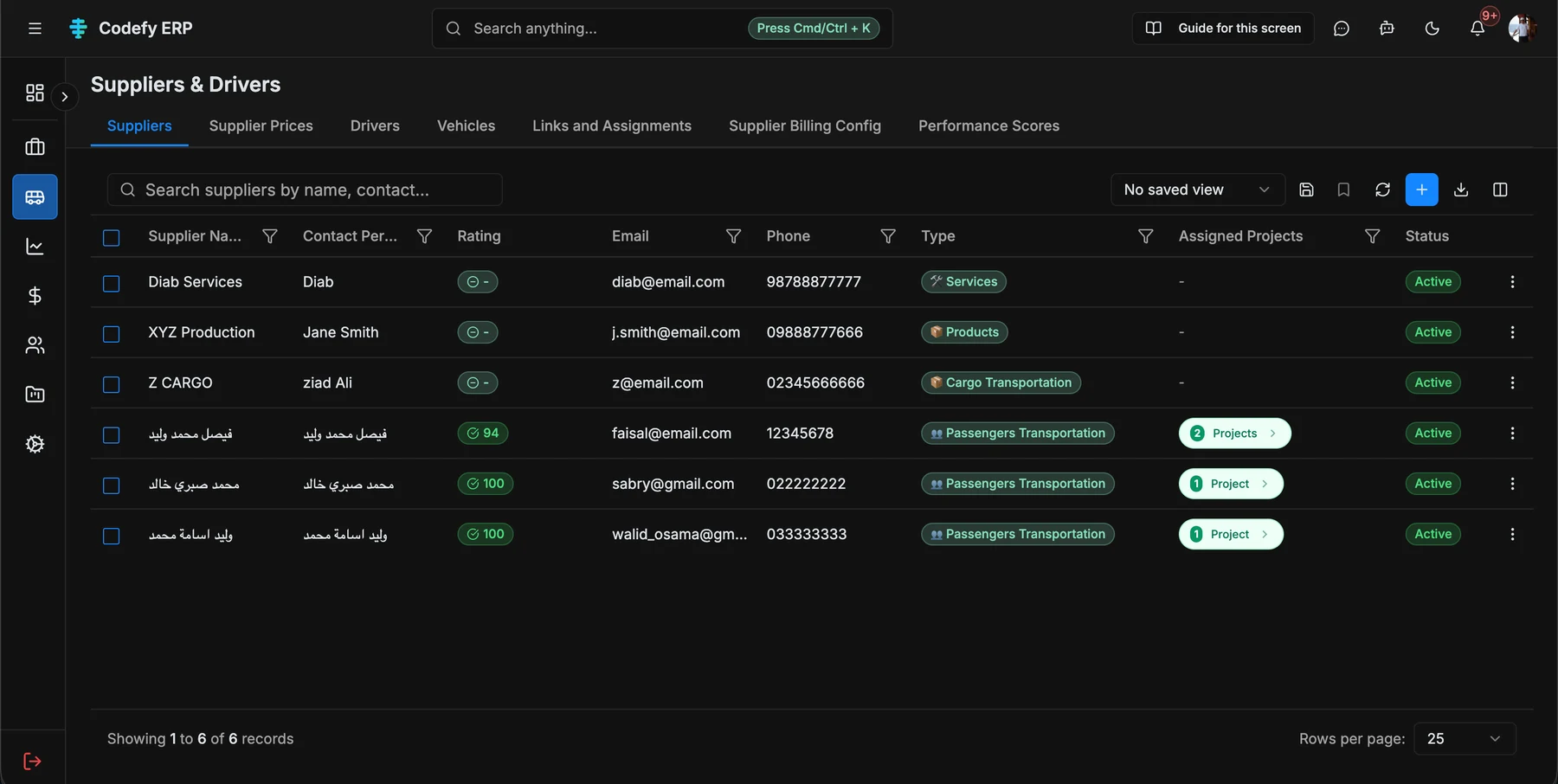Viewport: 1558px width, 784px height.
Task: Select checkbox for walid_osama row
Action: [x=112, y=537]
